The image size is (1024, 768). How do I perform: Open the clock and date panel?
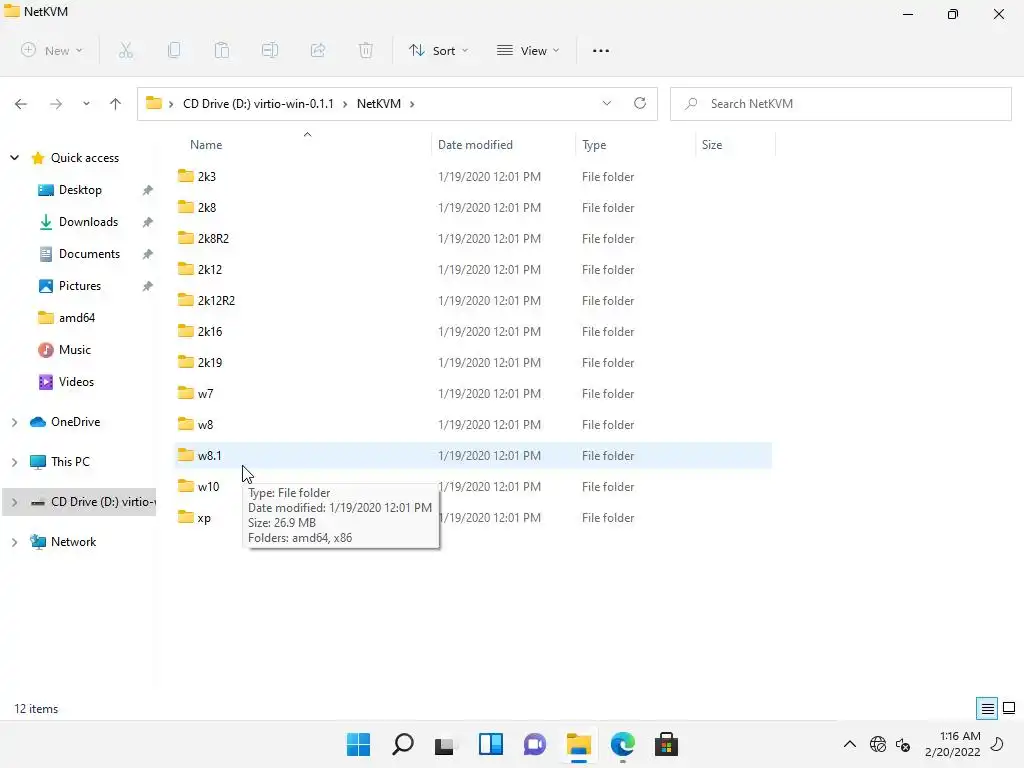952,744
